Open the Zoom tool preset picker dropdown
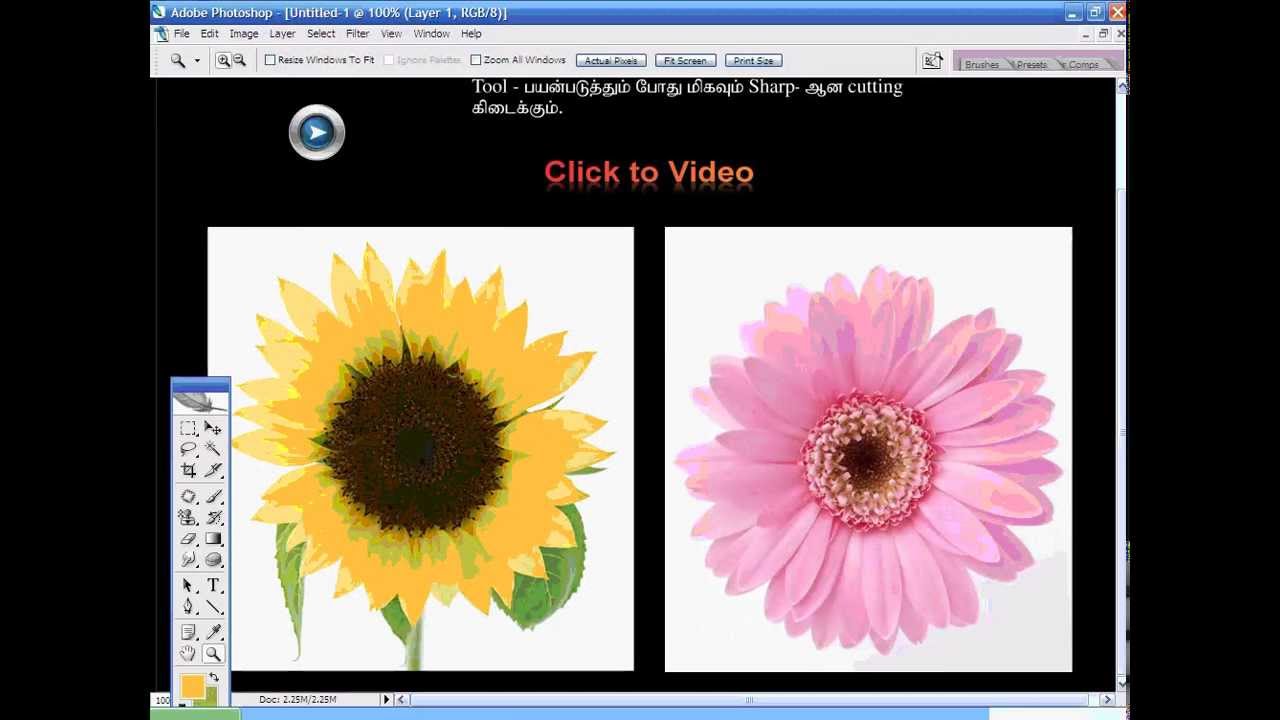 tap(197, 60)
